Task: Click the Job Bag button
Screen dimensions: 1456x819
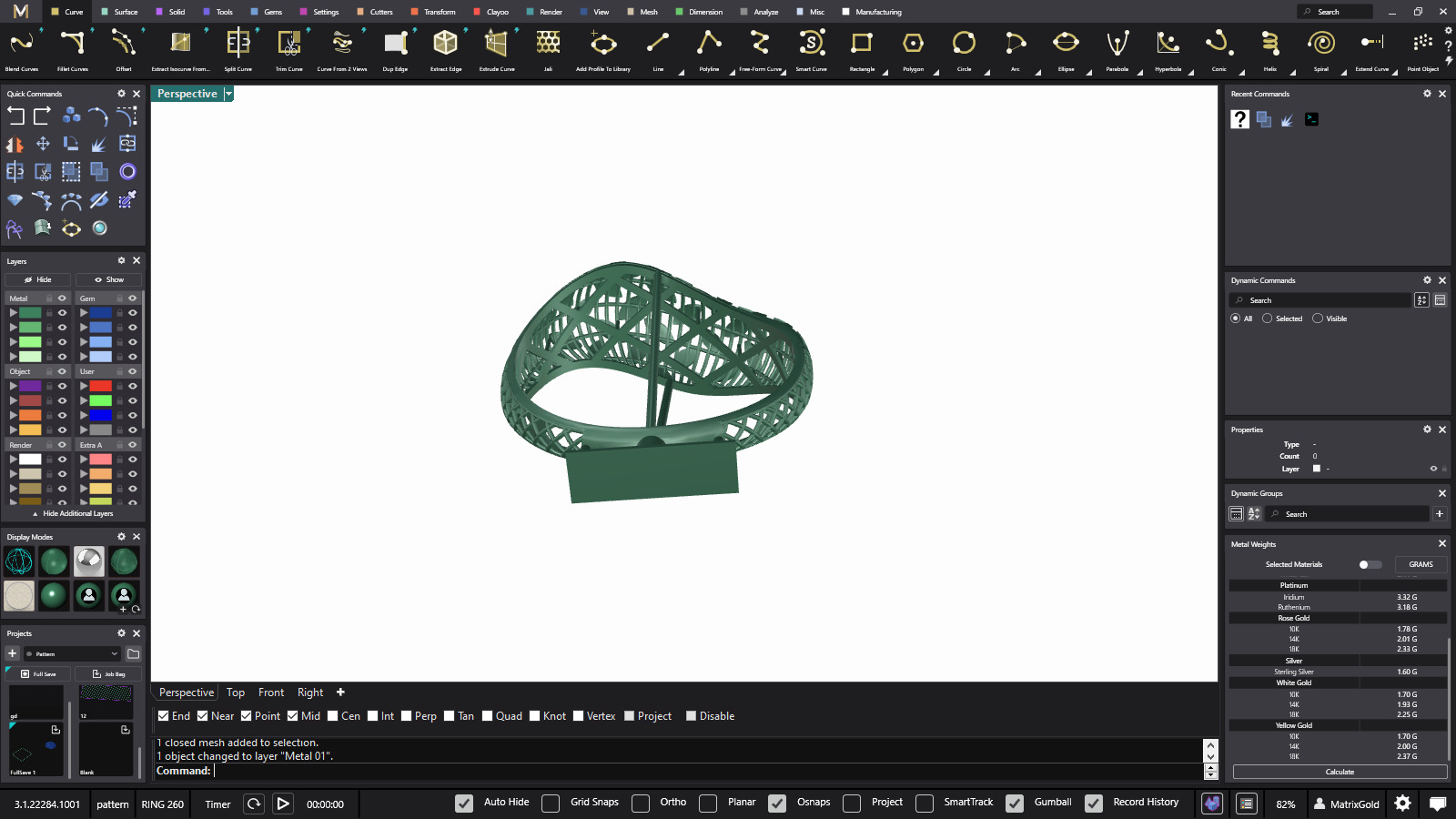Action: click(x=108, y=674)
